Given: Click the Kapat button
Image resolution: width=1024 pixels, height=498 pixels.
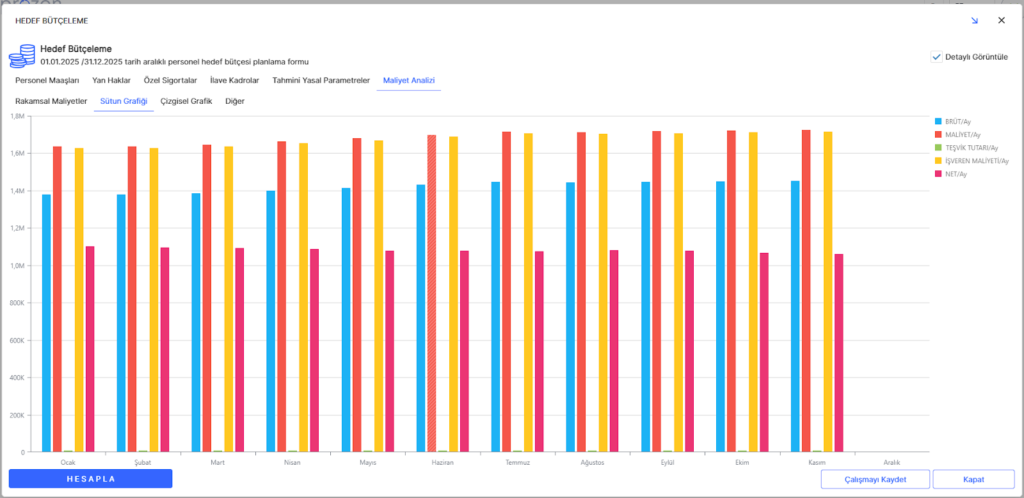Looking at the screenshot, I should 972,479.
